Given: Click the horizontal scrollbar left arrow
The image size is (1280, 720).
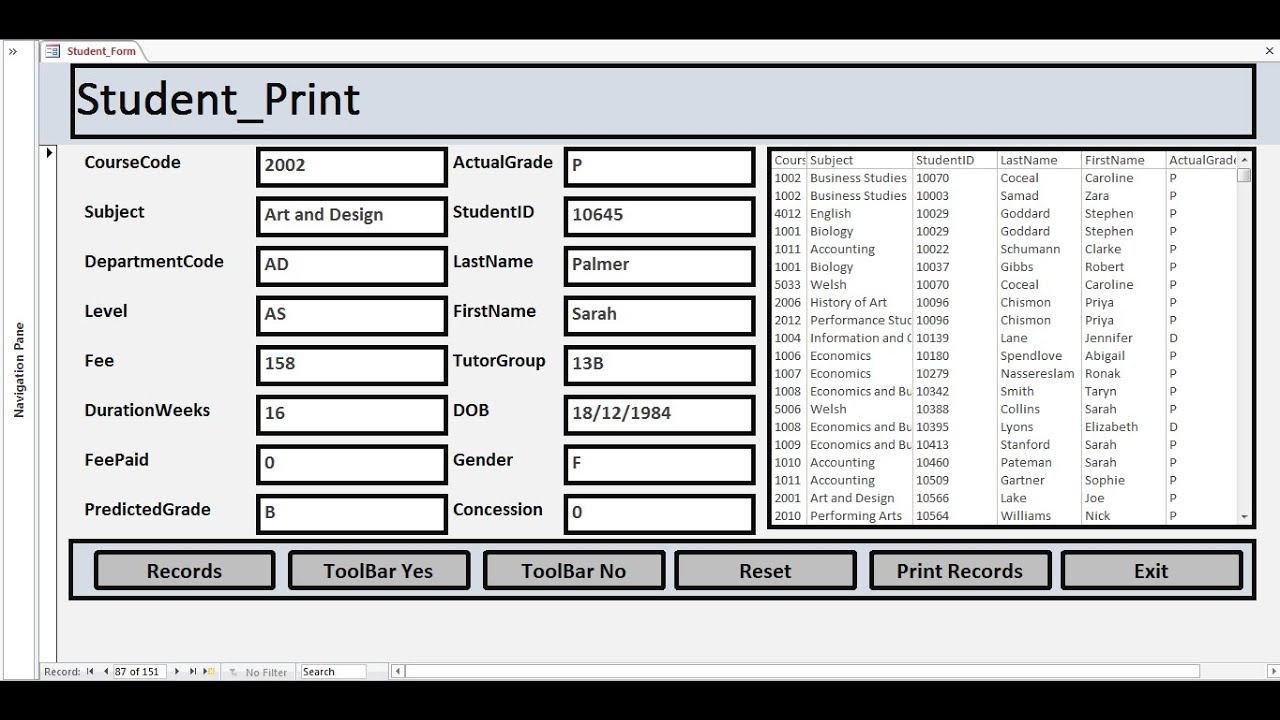Looking at the screenshot, I should pyautogui.click(x=398, y=672).
